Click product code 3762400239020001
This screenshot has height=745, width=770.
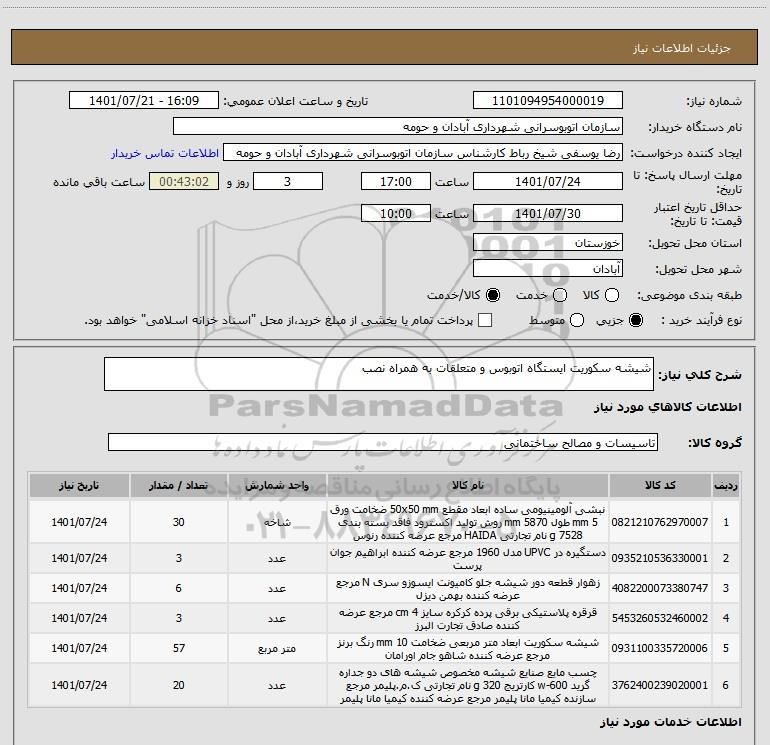click(x=660, y=685)
